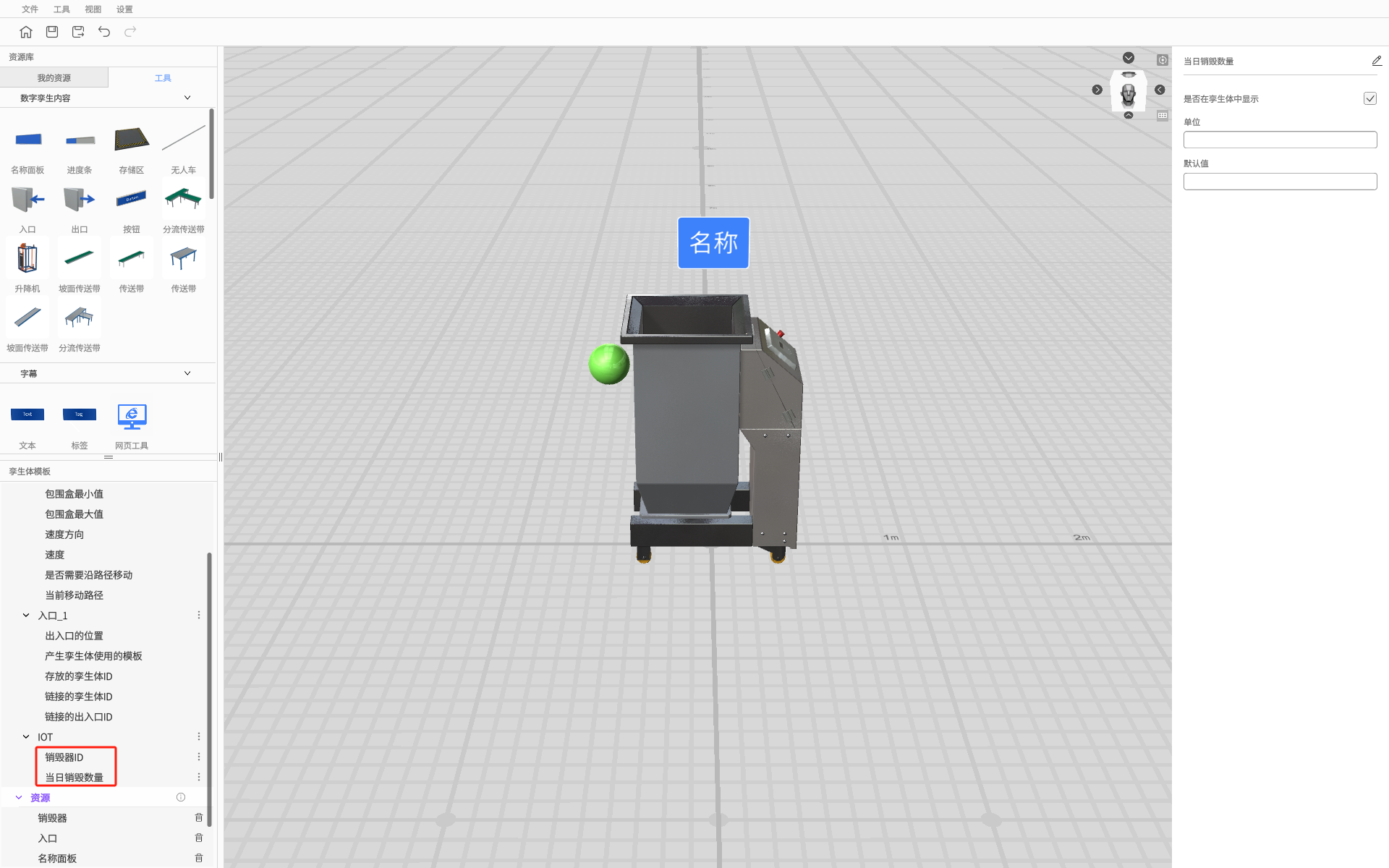Click the blue 名称 panel label in viewport
This screenshot has width=1389, height=868.
(713, 243)
